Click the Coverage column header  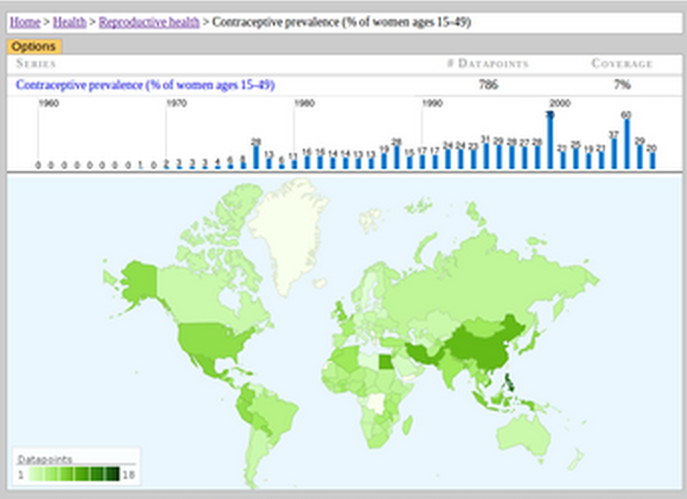(621, 63)
